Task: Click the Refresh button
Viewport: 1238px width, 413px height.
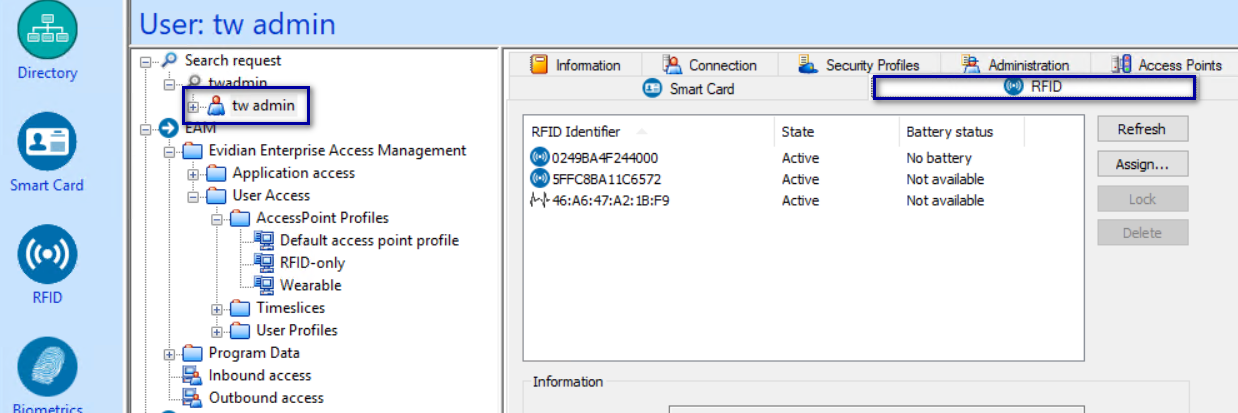Action: click(1142, 129)
